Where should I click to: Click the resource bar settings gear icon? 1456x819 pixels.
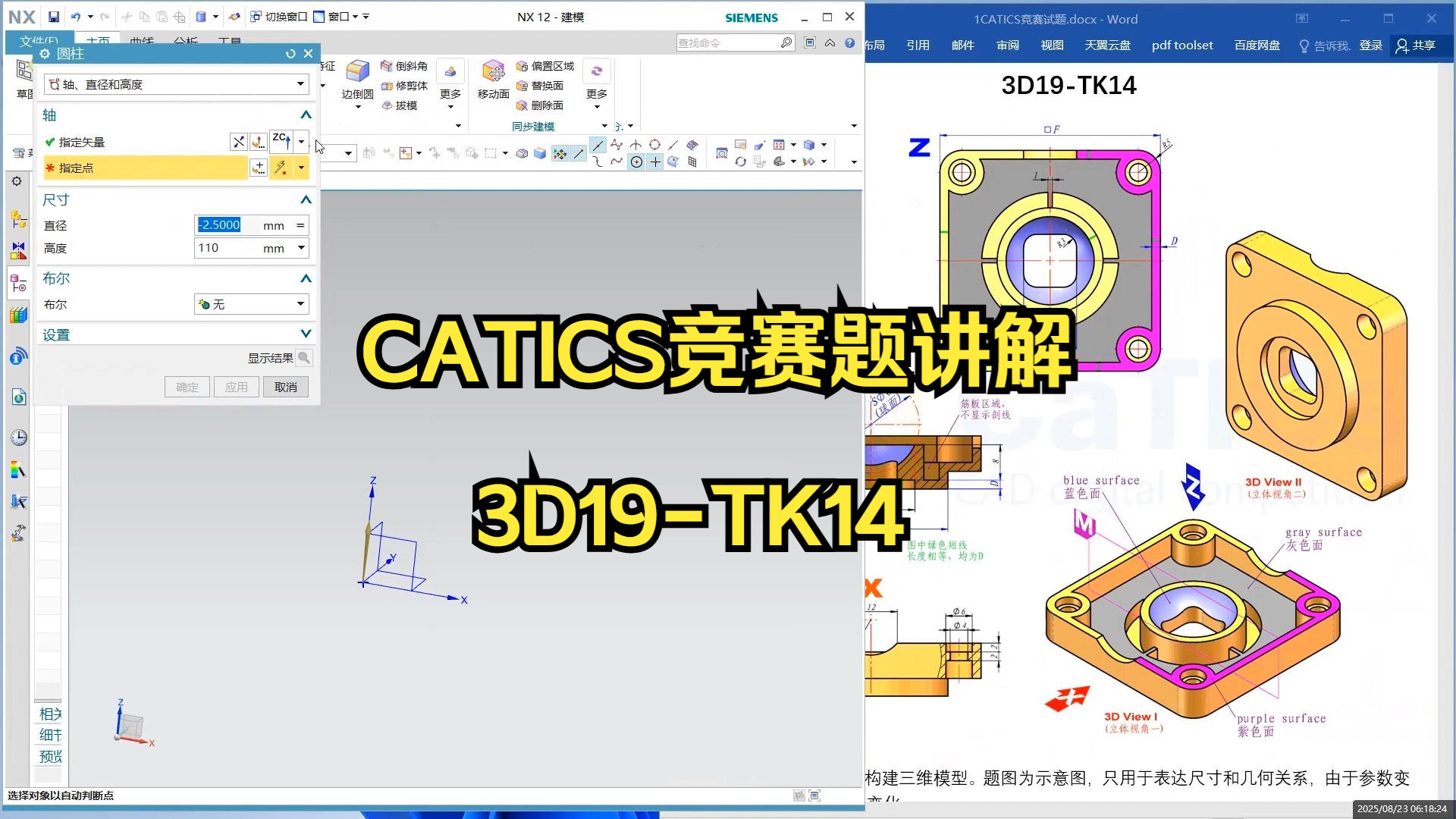pos(17,181)
